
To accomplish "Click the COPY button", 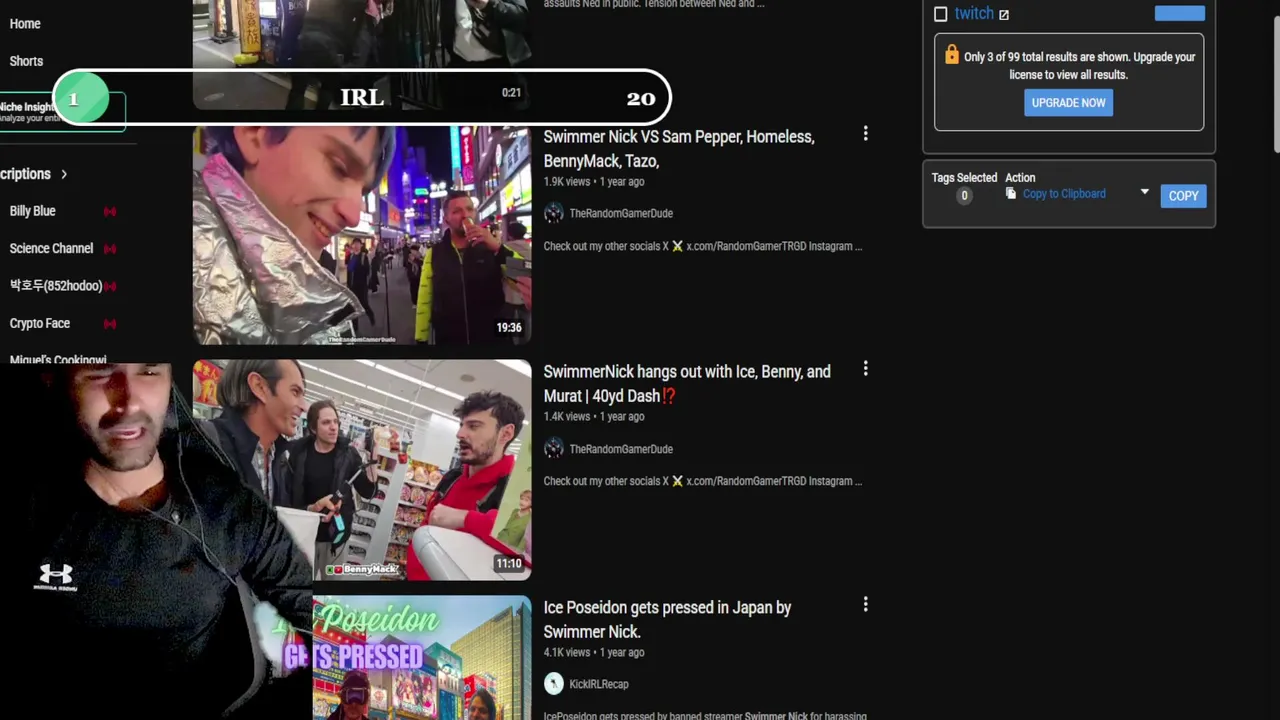I will tap(1183, 196).
